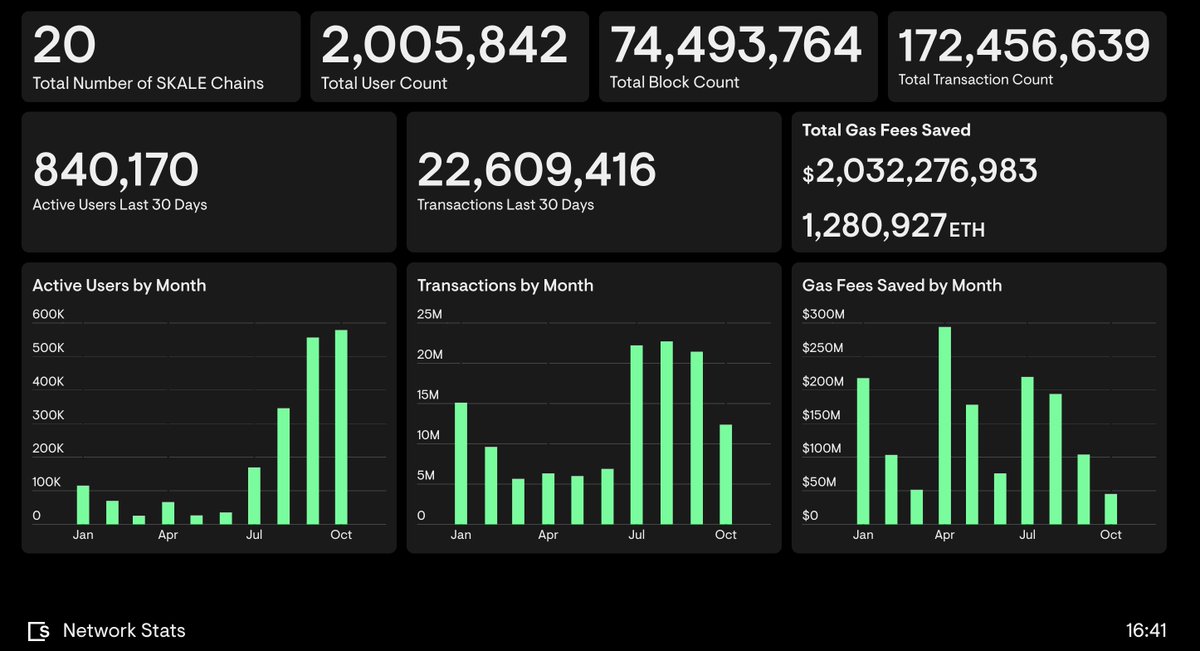This screenshot has height=651, width=1200.
Task: Click the August bar in Active Users chart
Action: [x=283, y=466]
